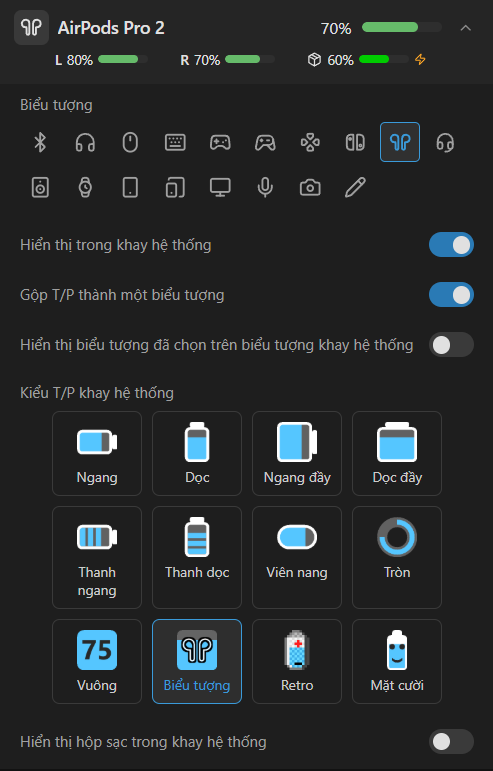Image resolution: width=493 pixels, height=771 pixels.
Task: Choose the camera icon
Action: tap(310, 187)
